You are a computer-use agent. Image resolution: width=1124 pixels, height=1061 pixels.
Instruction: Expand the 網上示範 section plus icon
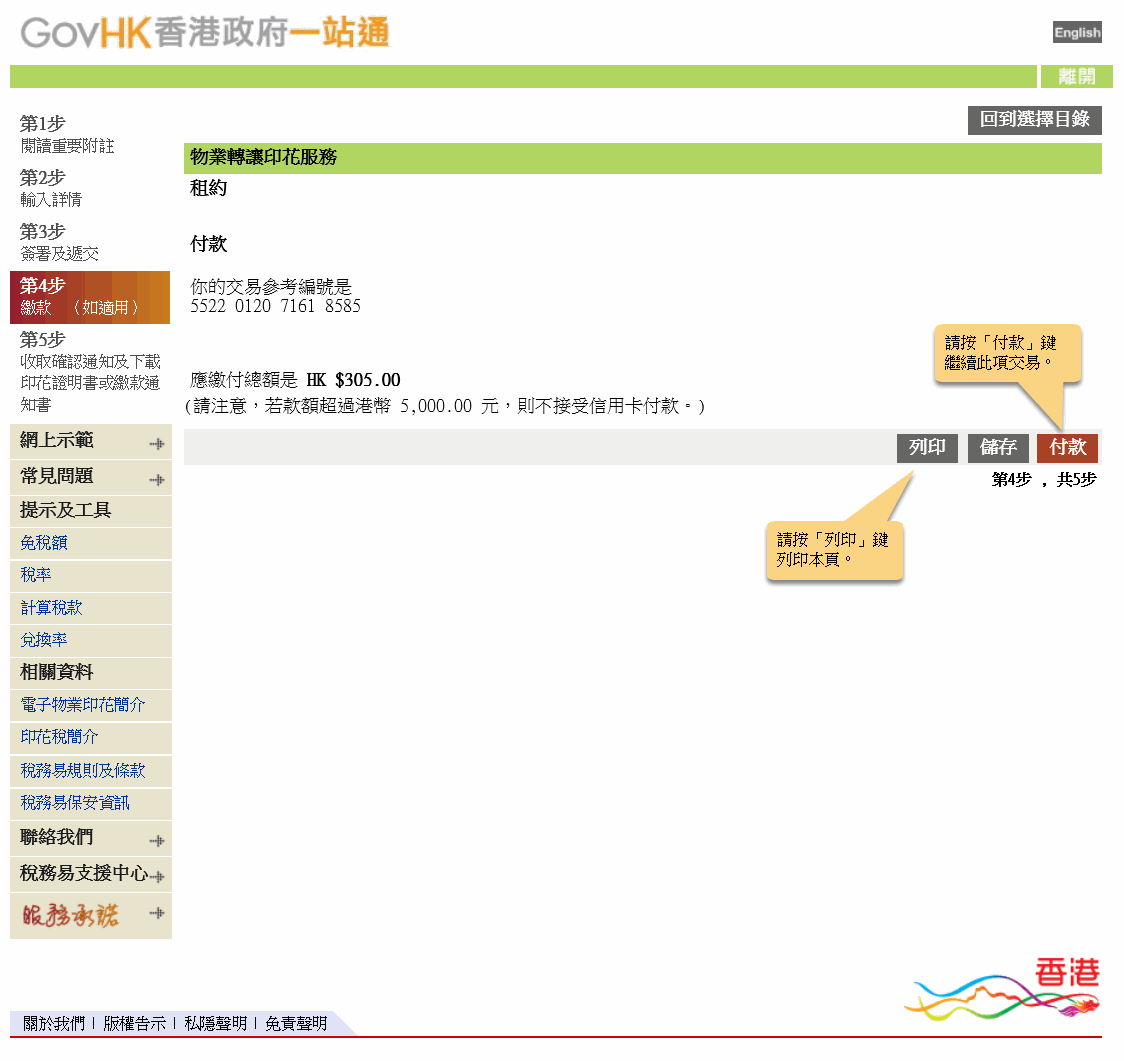[157, 444]
